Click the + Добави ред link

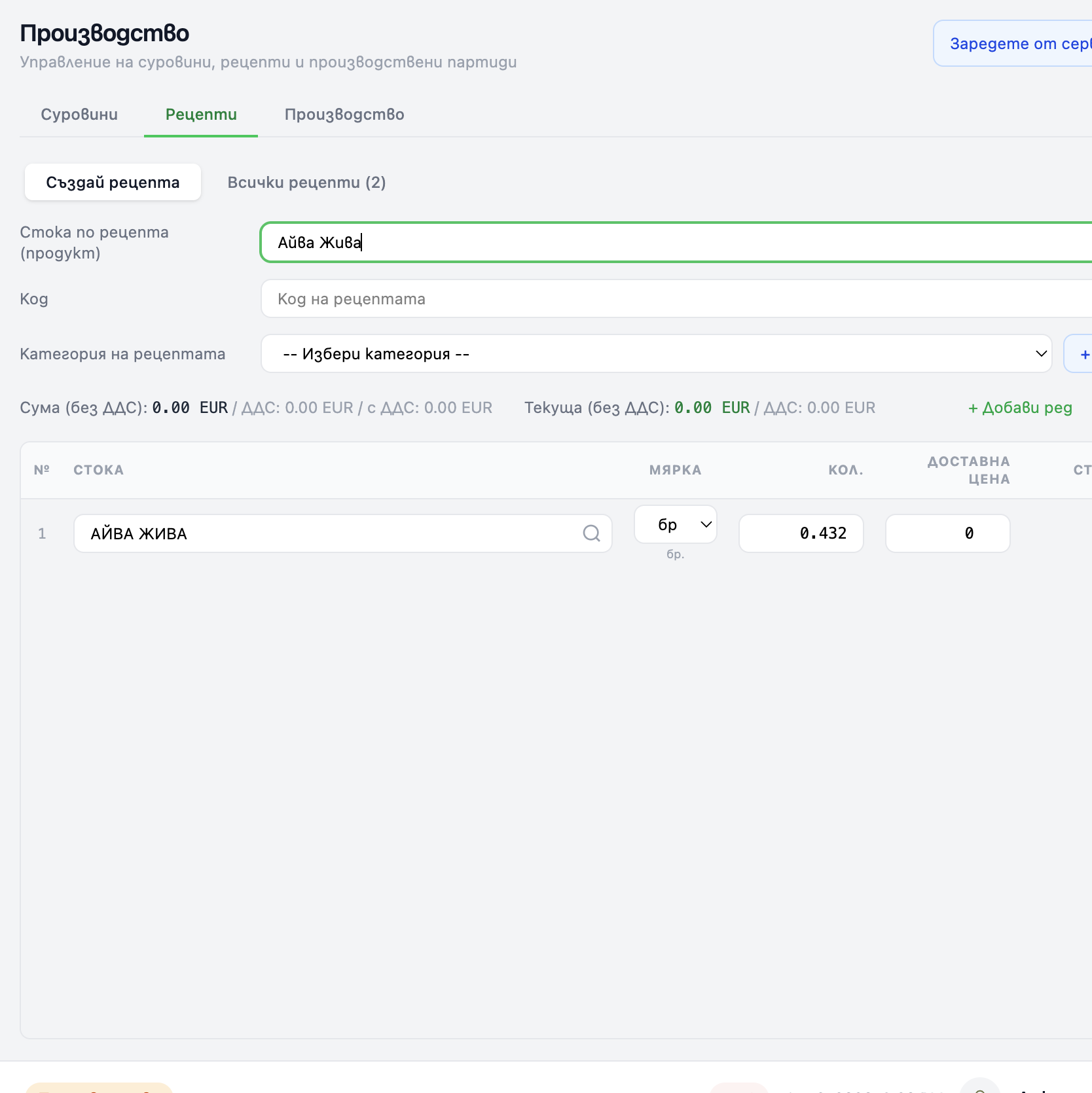(1019, 408)
